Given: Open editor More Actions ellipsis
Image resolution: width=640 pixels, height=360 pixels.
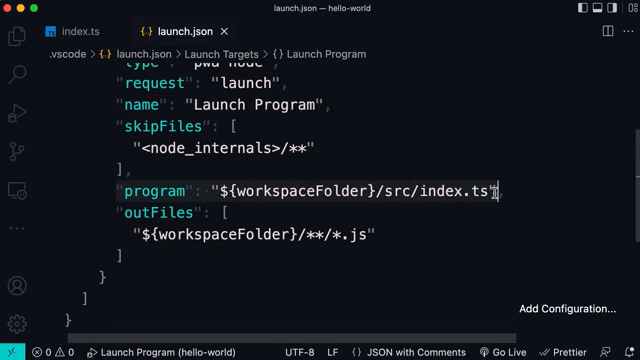Looking at the screenshot, I should [628, 31].
